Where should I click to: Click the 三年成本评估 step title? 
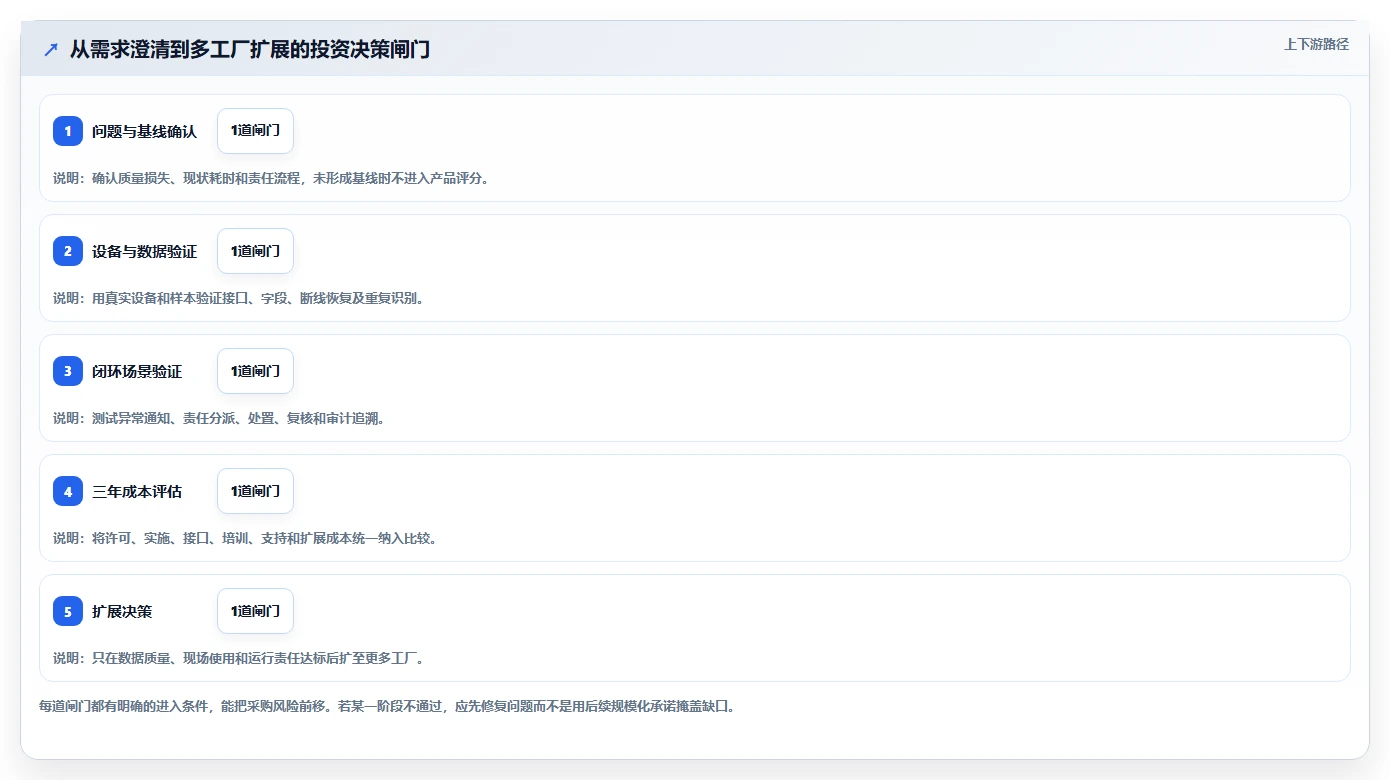pyautogui.click(x=137, y=491)
